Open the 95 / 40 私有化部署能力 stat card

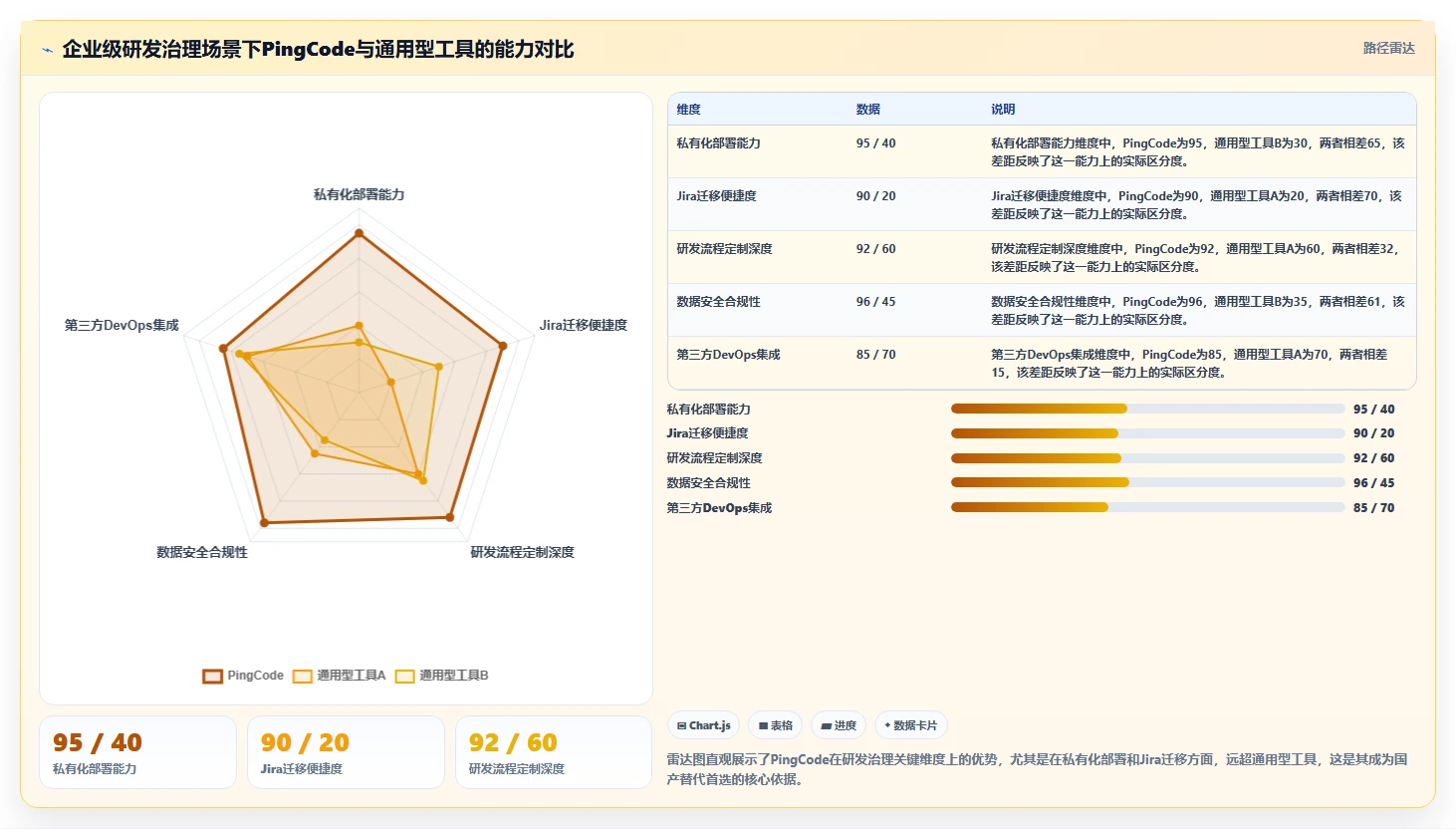138,752
